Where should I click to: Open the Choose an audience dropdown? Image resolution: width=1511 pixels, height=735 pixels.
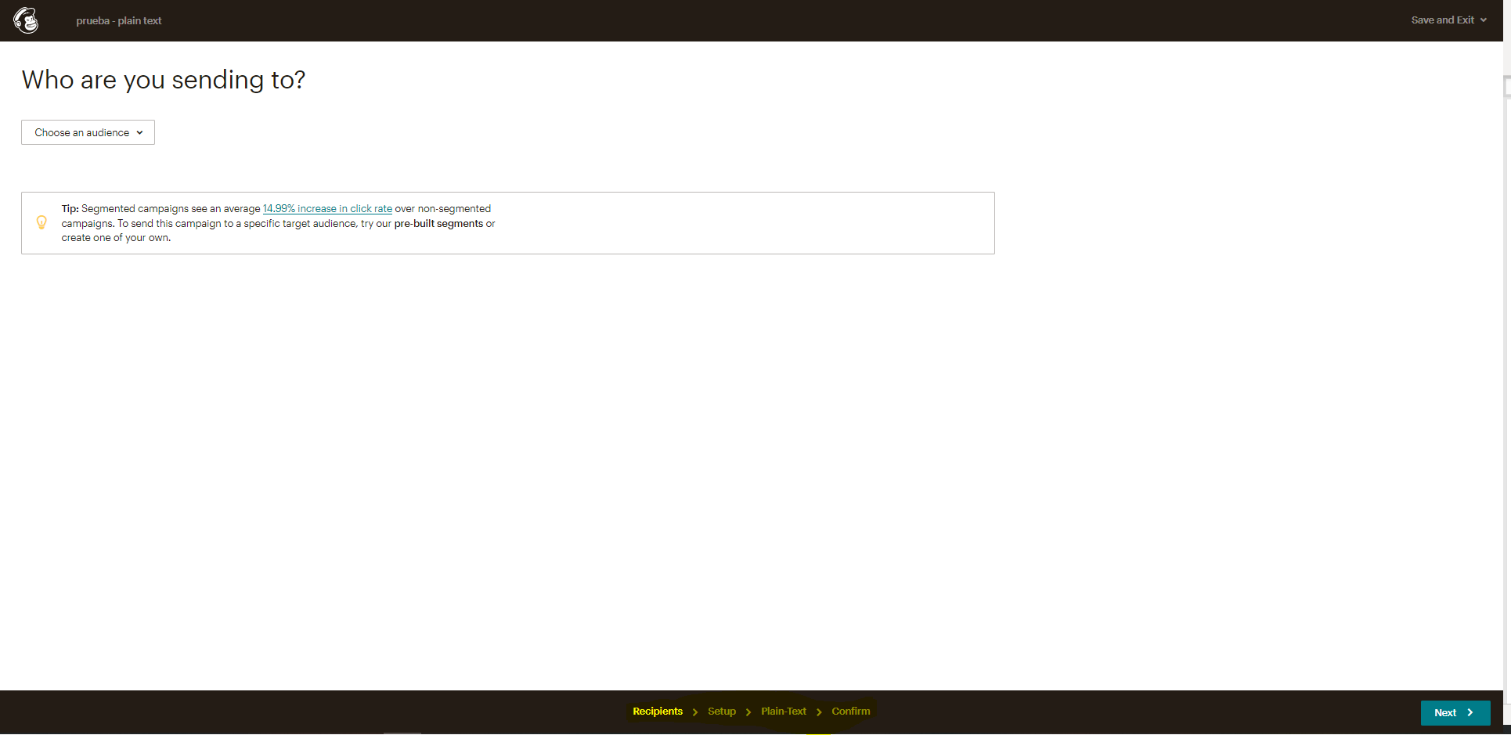click(87, 132)
